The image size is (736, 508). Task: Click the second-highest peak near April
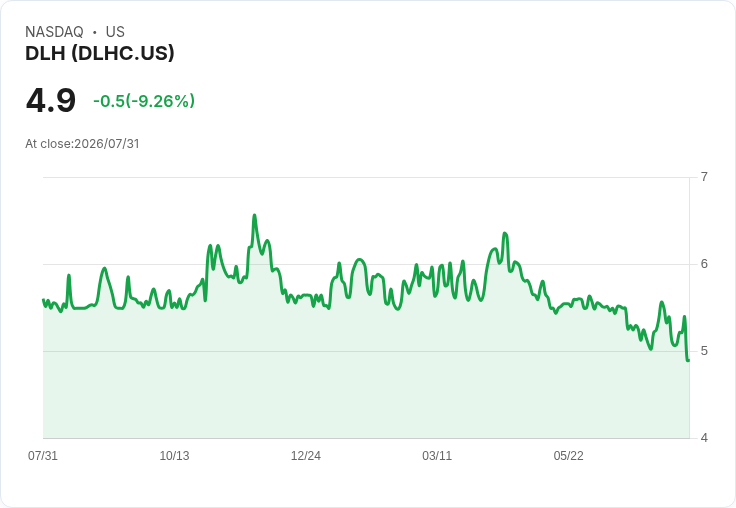tap(505, 233)
